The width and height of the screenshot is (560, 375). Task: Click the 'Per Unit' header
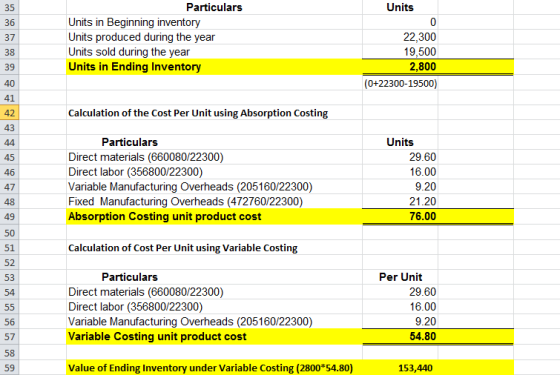pyautogui.click(x=400, y=277)
